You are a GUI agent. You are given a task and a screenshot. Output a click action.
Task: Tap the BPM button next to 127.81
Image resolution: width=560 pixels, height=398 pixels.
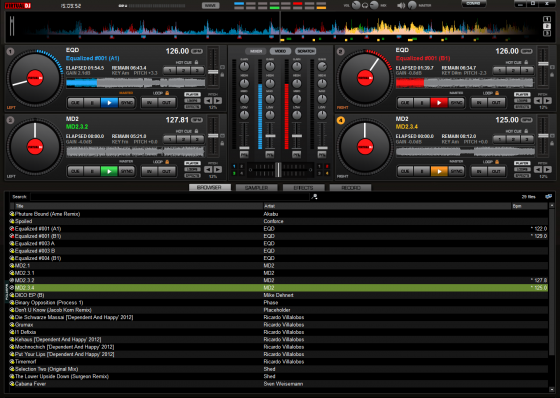click(x=197, y=120)
